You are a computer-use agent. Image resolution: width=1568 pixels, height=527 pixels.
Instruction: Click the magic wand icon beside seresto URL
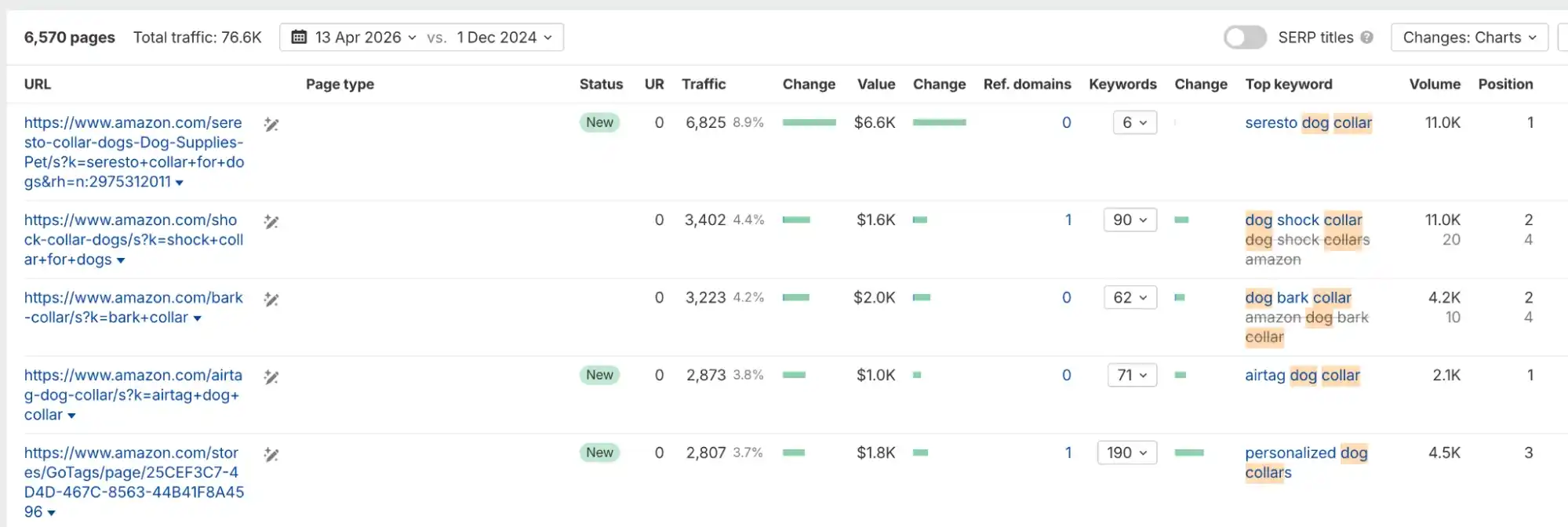(x=271, y=124)
